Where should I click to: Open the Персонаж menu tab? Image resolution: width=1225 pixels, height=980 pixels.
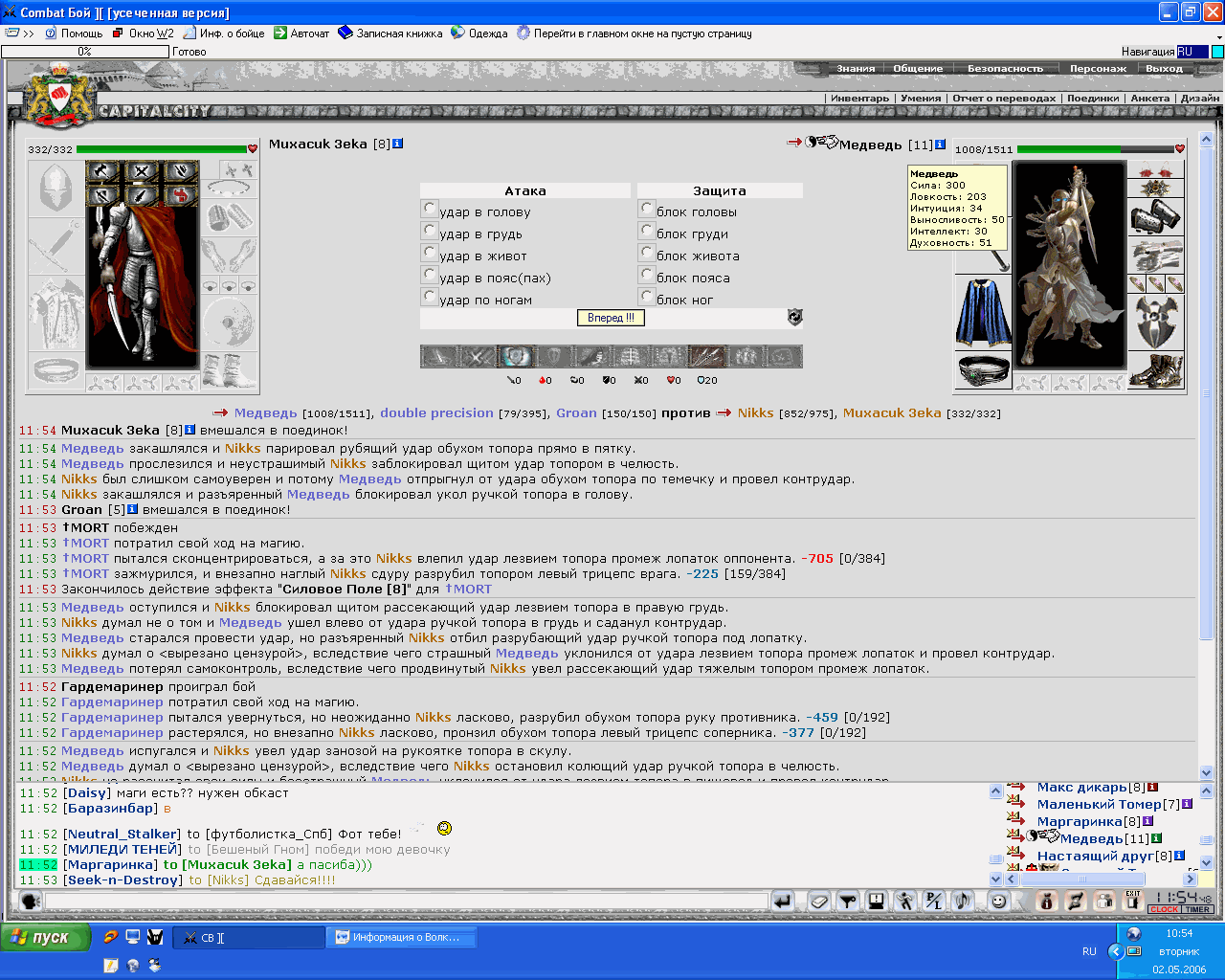[x=1098, y=69]
